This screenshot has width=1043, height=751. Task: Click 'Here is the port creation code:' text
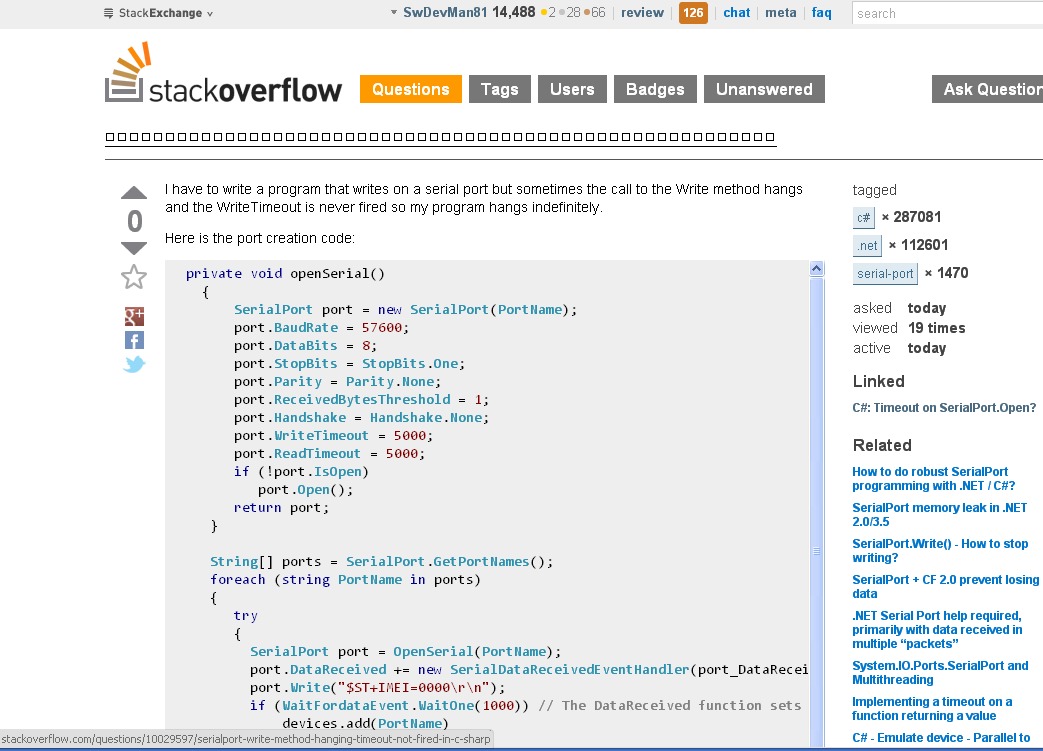[260, 238]
